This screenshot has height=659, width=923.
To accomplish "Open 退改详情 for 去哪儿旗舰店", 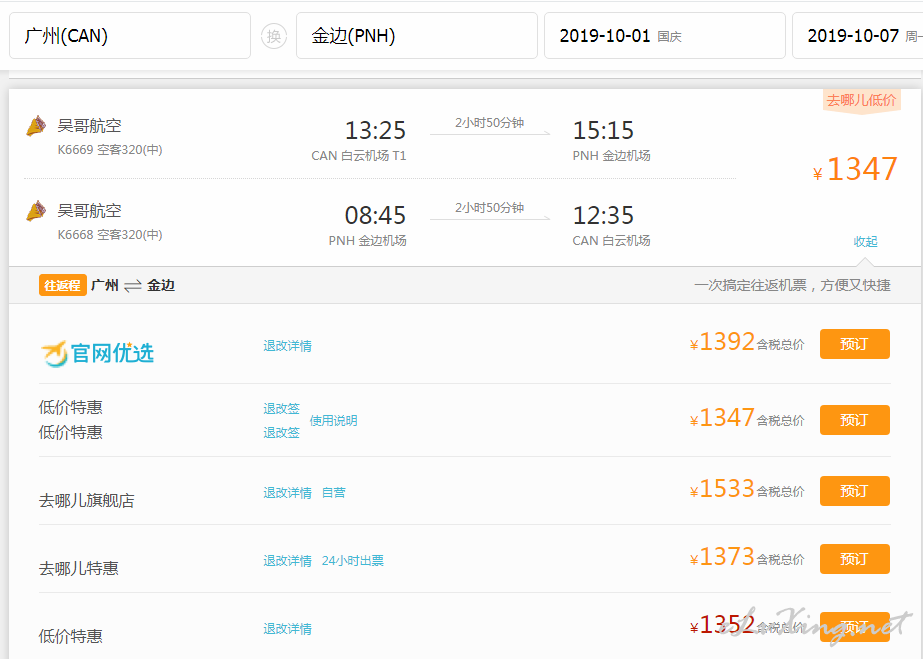I will pos(287,492).
